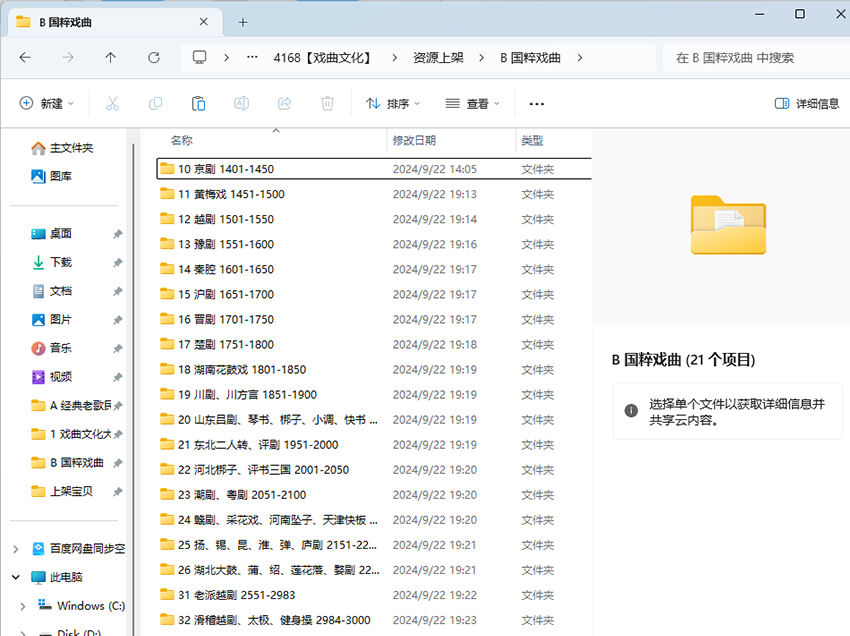This screenshot has height=636, width=850.
Task: Select folder 11 黄梅戏 1451-1500
Action: (374, 194)
